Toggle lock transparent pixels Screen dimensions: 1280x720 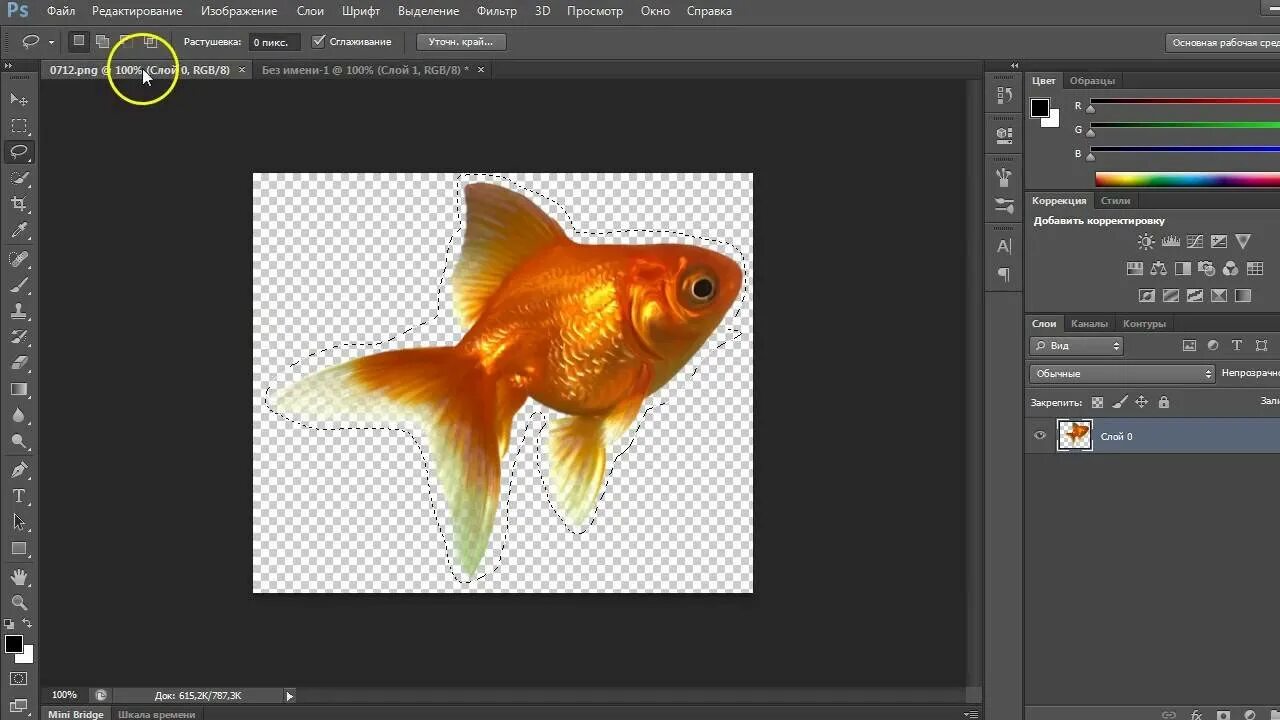tap(1097, 402)
